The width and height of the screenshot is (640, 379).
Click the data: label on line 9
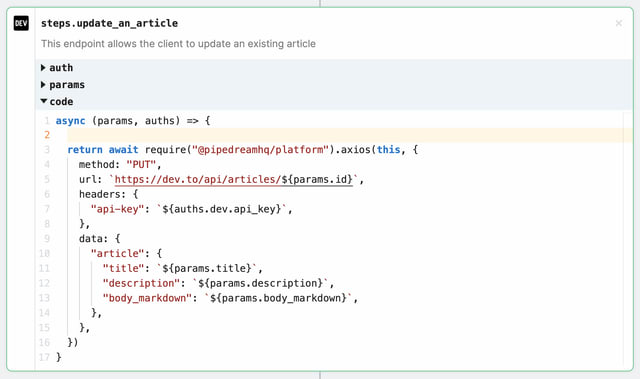pyautogui.click(x=93, y=239)
